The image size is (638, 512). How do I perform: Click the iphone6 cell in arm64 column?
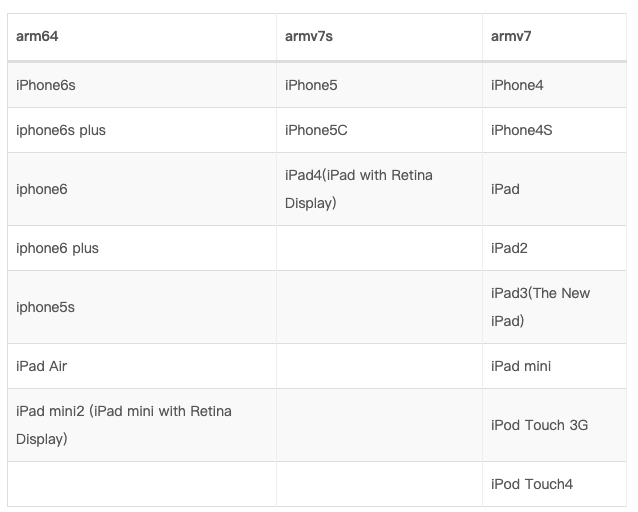[x=142, y=189]
